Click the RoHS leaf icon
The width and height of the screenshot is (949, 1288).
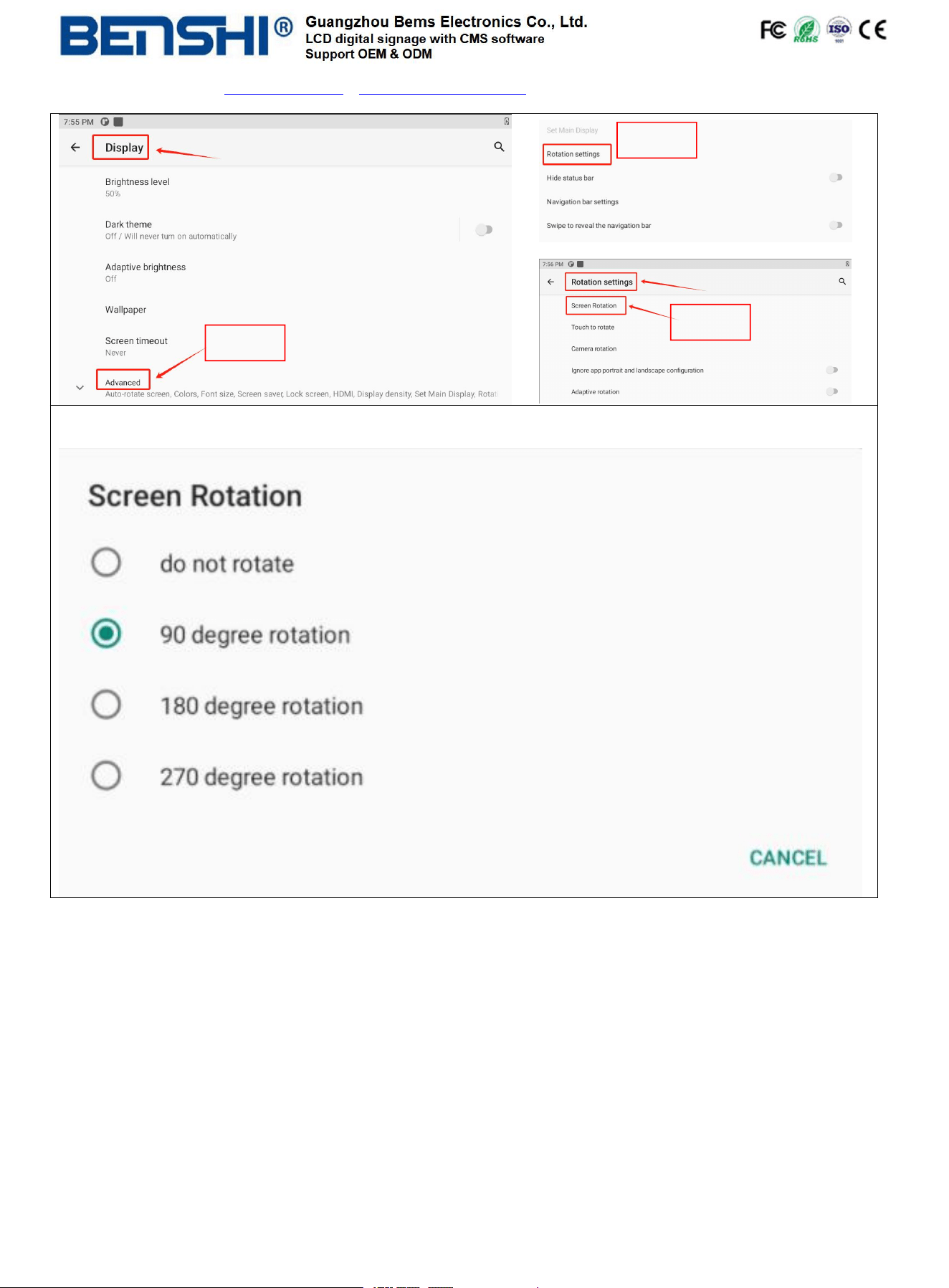click(x=806, y=30)
